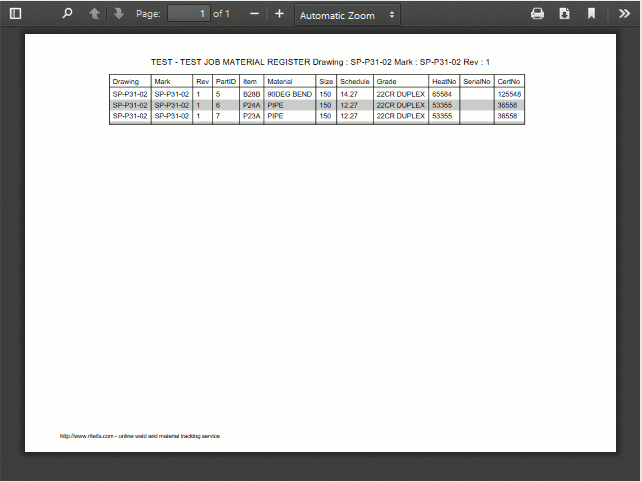Image resolution: width=642 pixels, height=482 pixels.
Task: Click the page number input field
Action: [188, 14]
